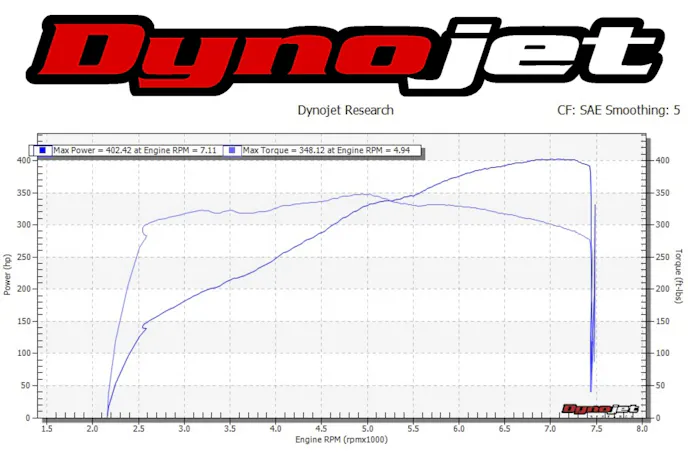The image size is (688, 459).
Task: Click the 1.5 tick on RPM axis
Action: click(47, 428)
